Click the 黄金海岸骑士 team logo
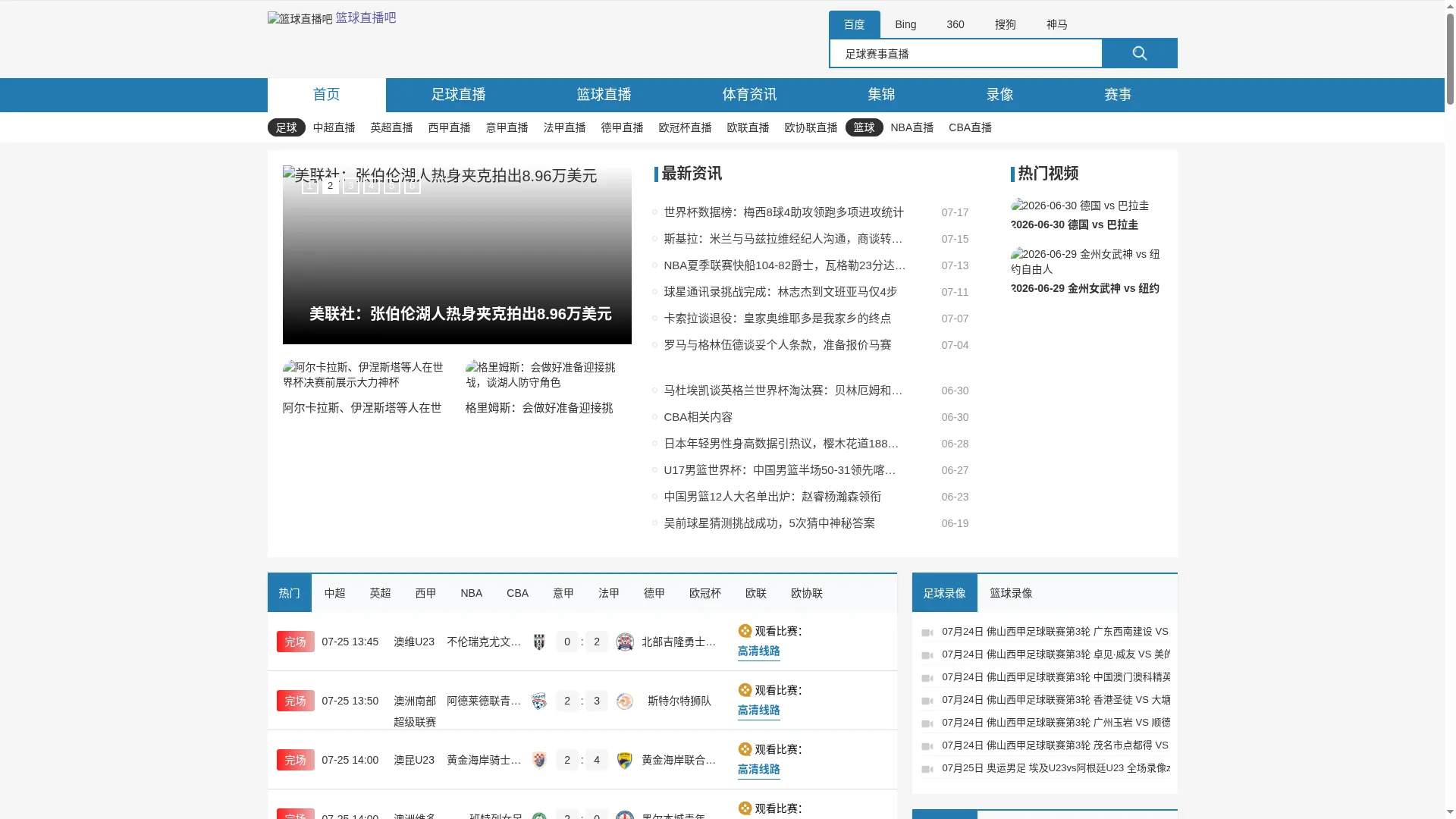Viewport: 1456px width, 819px height. click(539, 761)
